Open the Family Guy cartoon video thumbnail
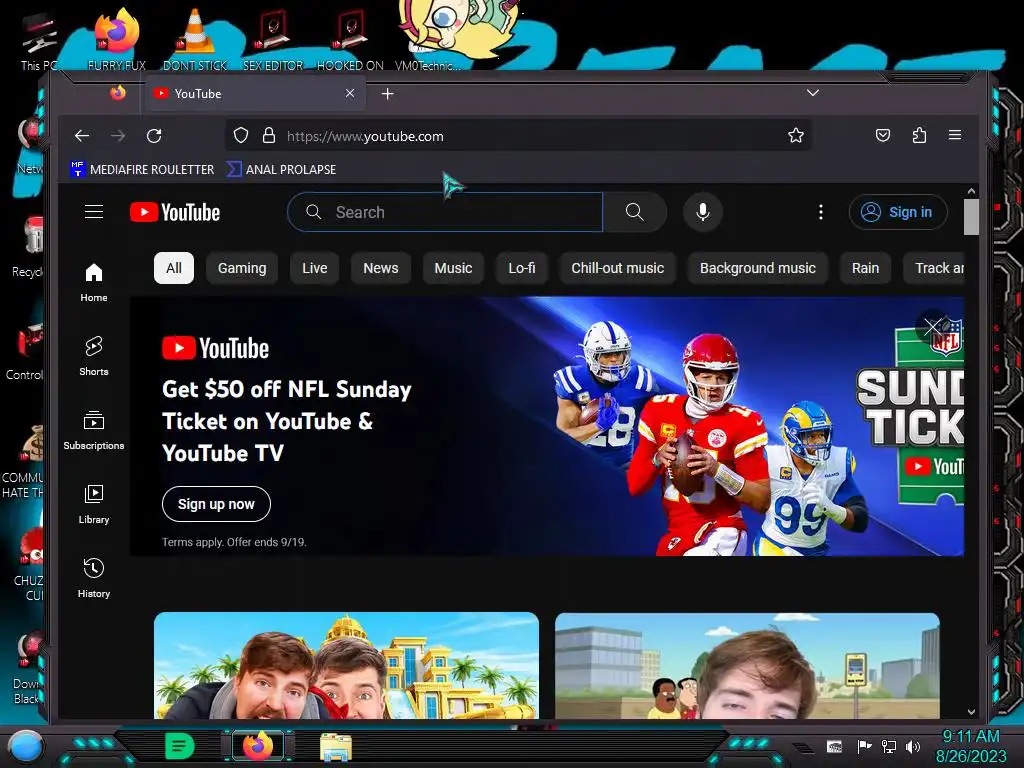Viewport: 1024px width, 768px height. click(747, 665)
